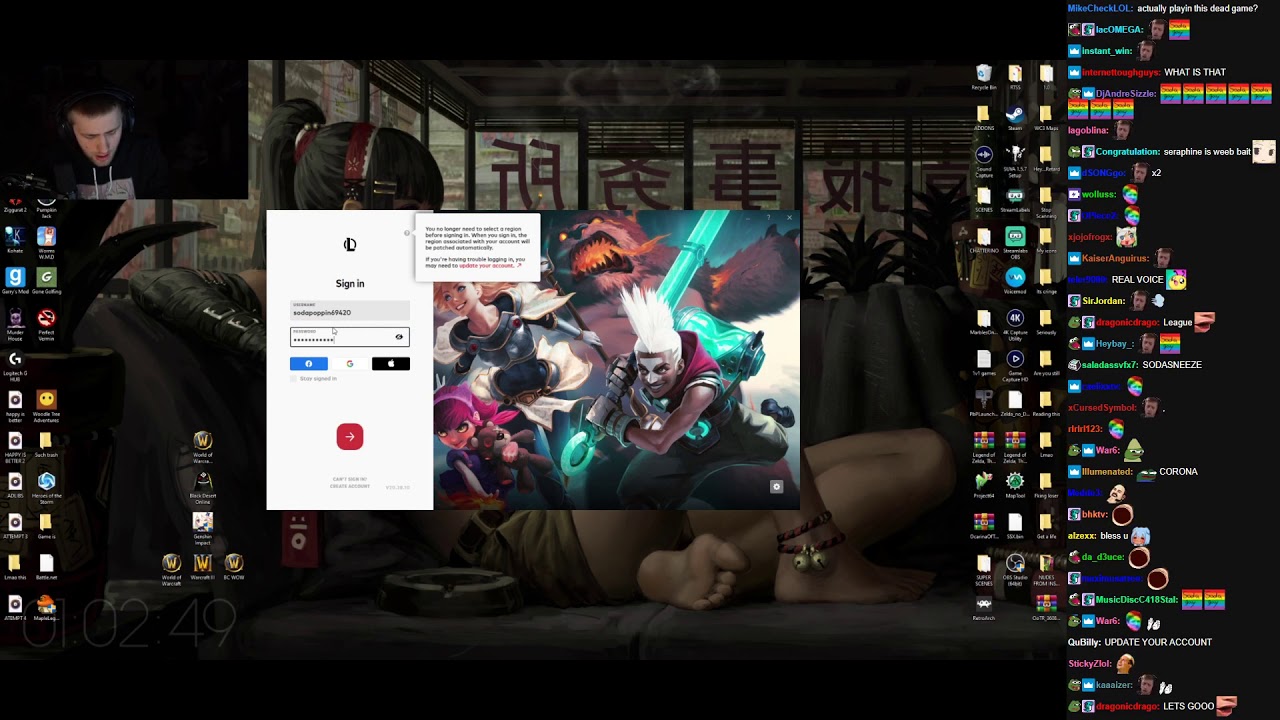Open the Voicemod desktop shortcut
Screen dimensions: 1280x720
tap(1015, 282)
